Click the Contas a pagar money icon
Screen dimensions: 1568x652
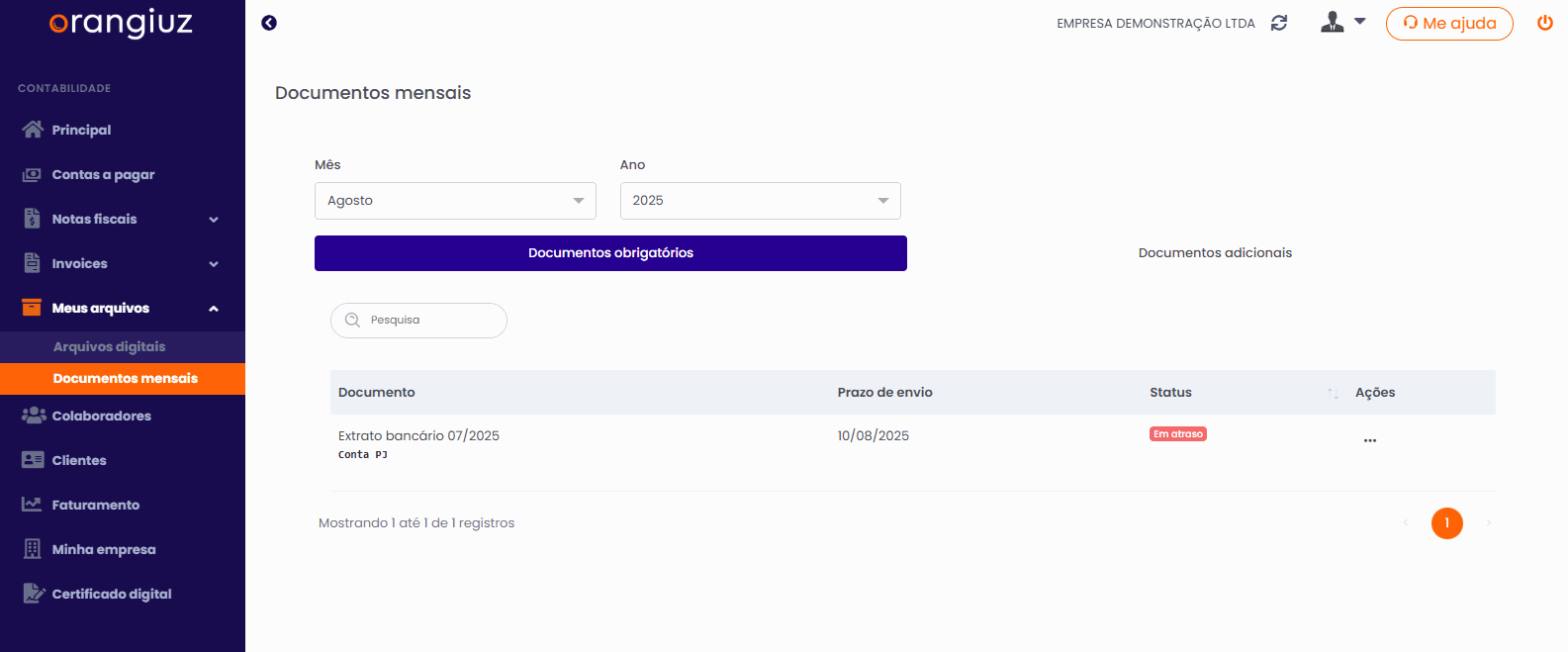[33, 174]
